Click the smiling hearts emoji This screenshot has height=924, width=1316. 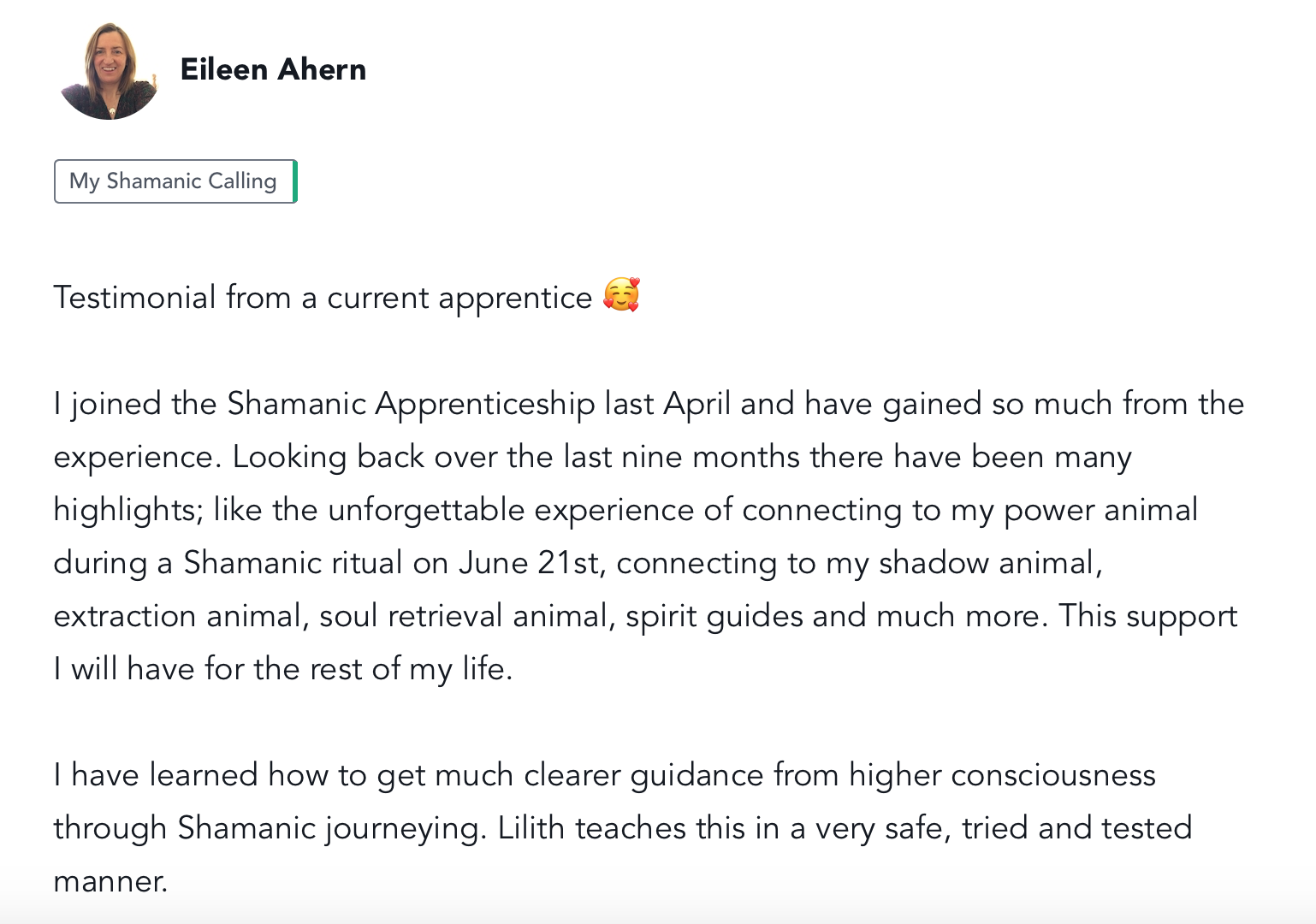tap(621, 295)
